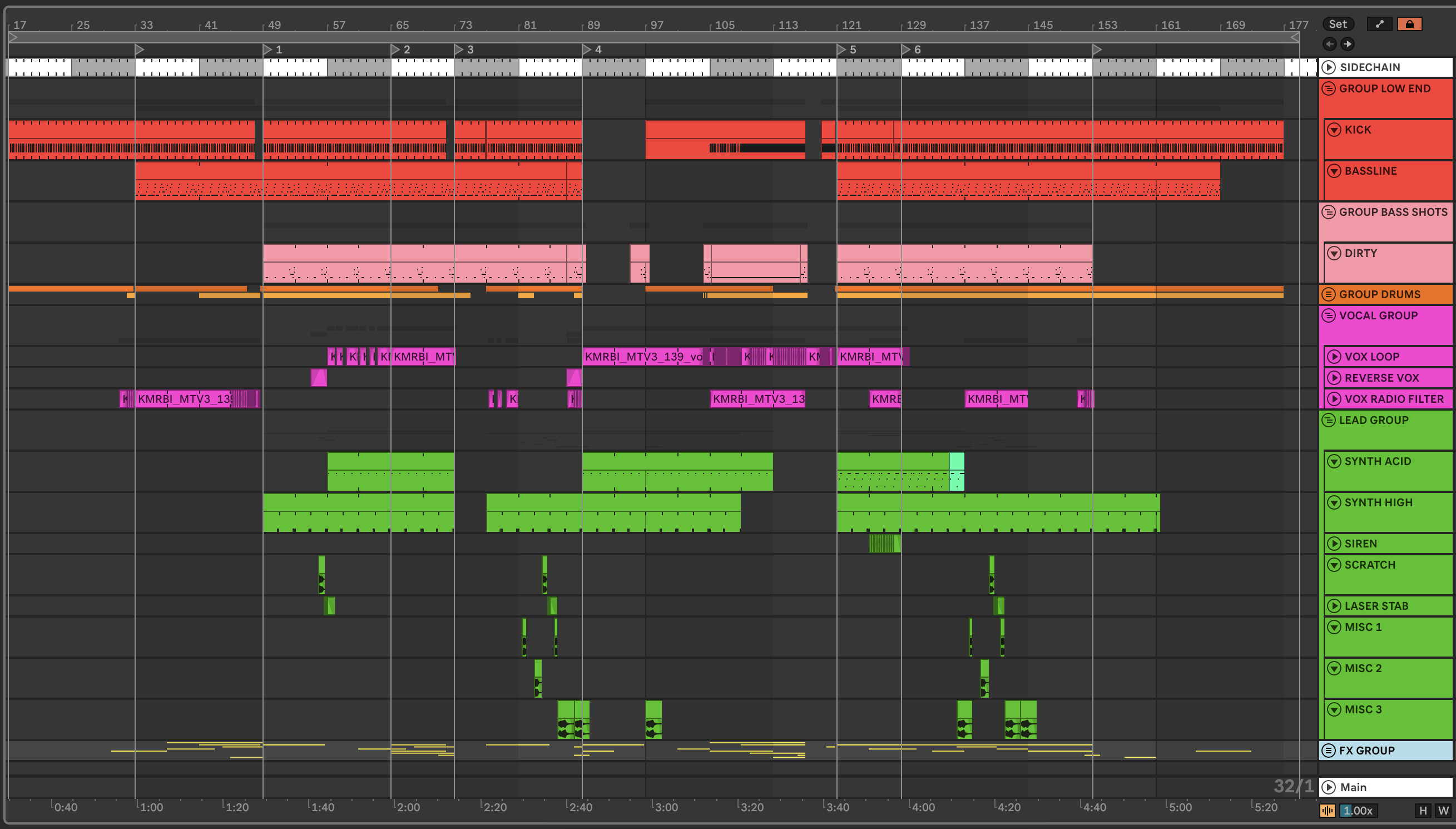Toggle the orange waveform follow button
1456x829 pixels.
tap(1327, 810)
